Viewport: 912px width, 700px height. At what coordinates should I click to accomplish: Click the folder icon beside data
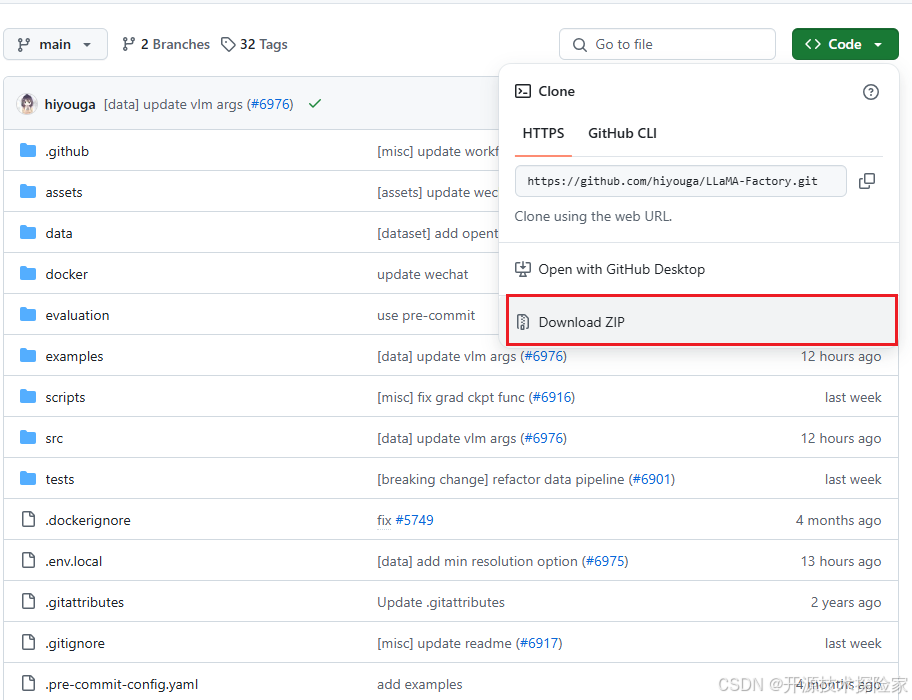tap(28, 233)
